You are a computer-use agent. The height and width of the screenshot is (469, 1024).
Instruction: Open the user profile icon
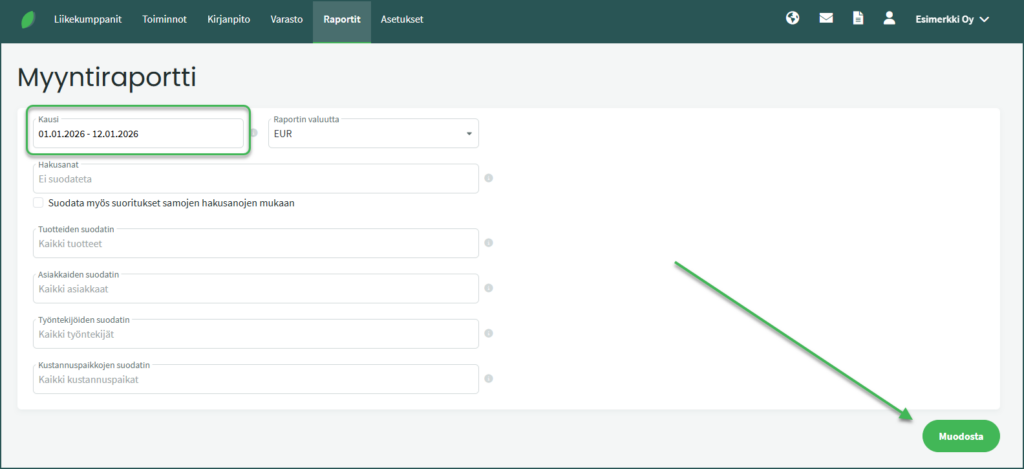pyautogui.click(x=889, y=18)
